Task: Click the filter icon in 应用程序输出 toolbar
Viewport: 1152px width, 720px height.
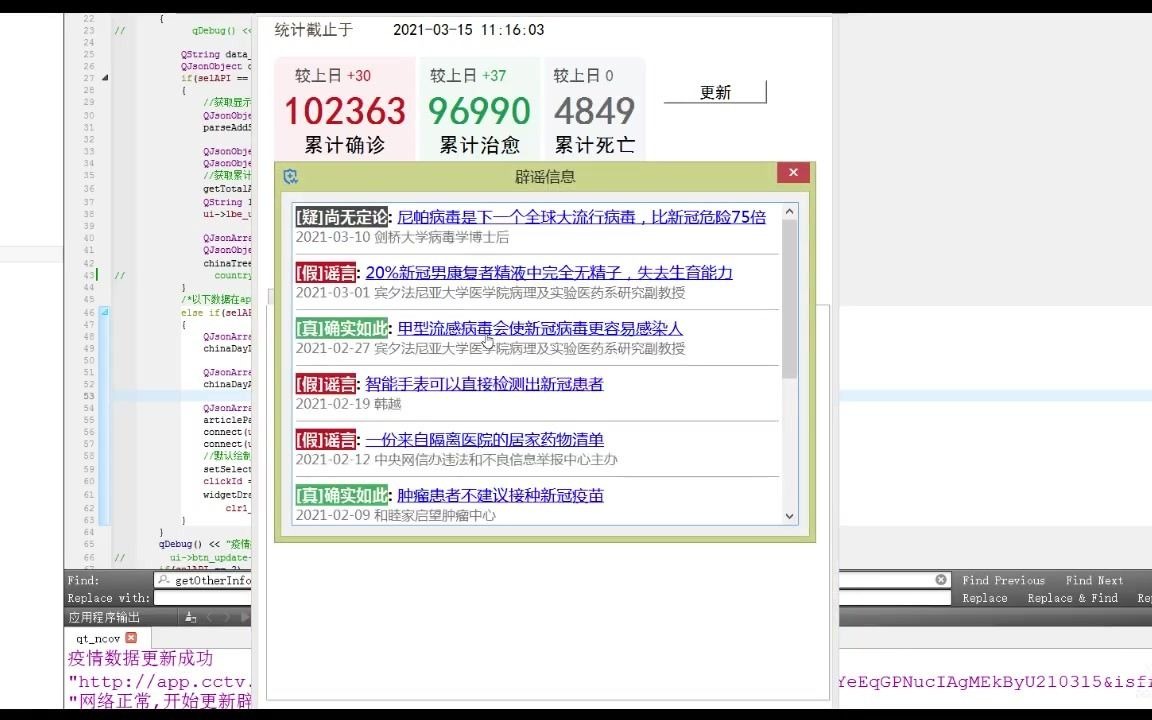Action: [x=190, y=617]
